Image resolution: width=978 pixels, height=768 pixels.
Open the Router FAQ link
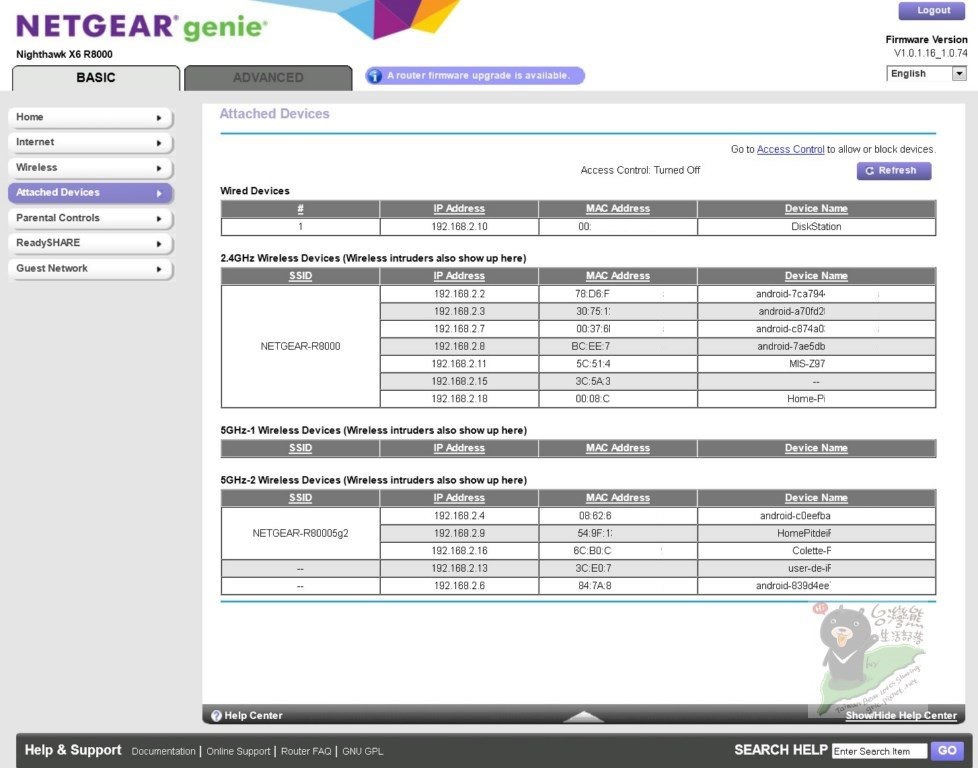coord(306,751)
